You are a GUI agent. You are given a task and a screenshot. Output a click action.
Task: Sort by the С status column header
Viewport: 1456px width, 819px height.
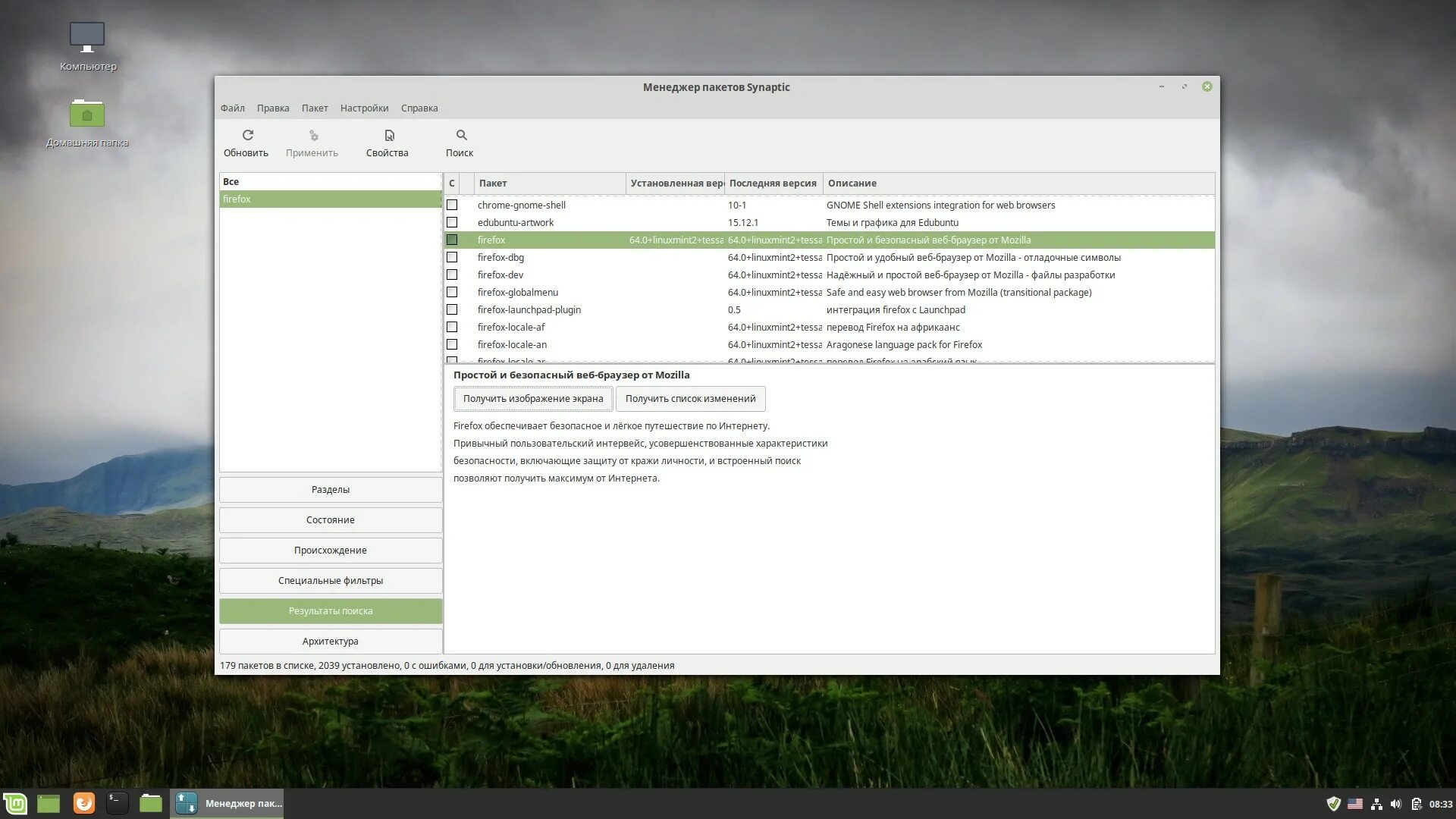coord(451,183)
